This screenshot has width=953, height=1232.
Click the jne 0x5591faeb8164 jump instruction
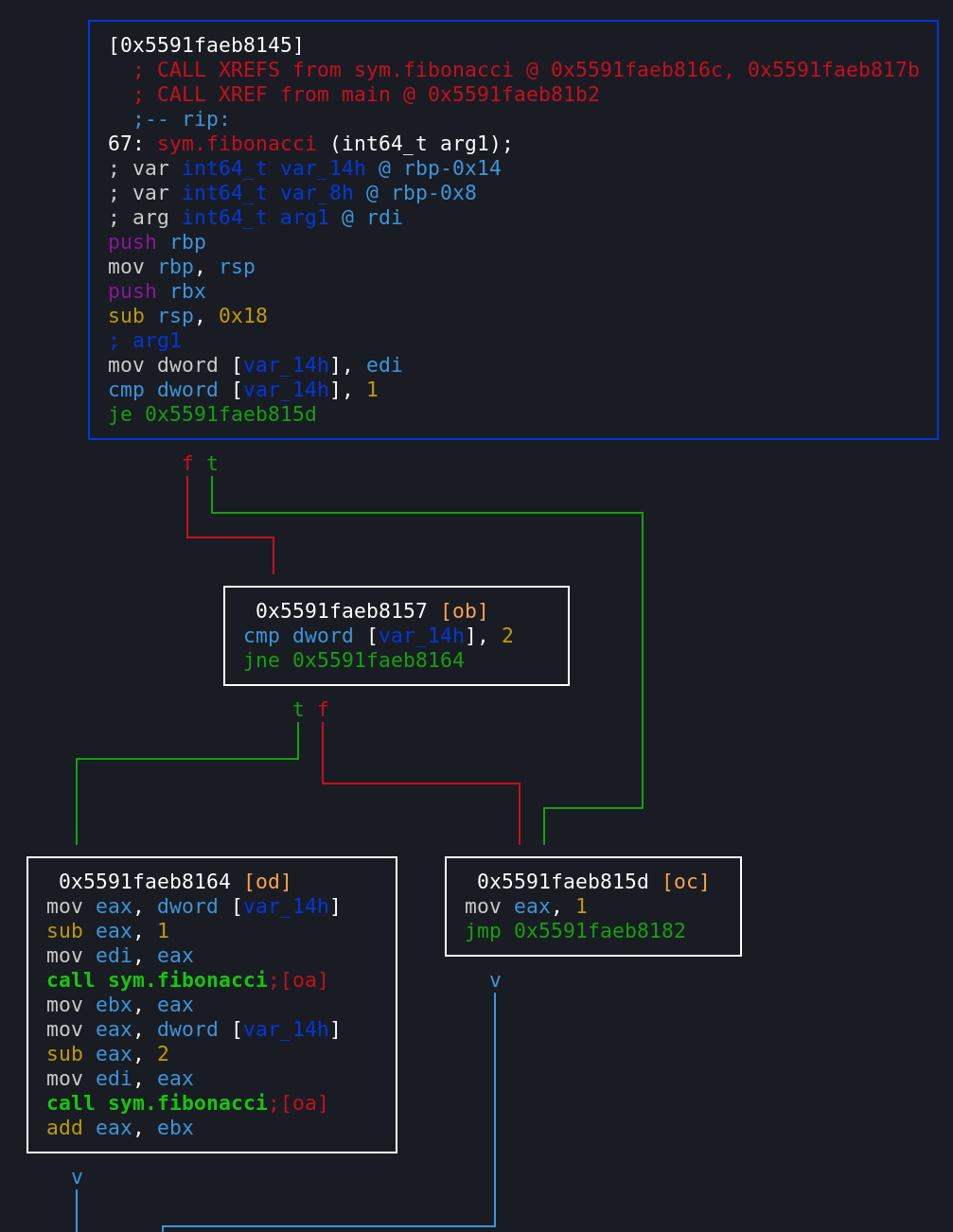tap(354, 660)
